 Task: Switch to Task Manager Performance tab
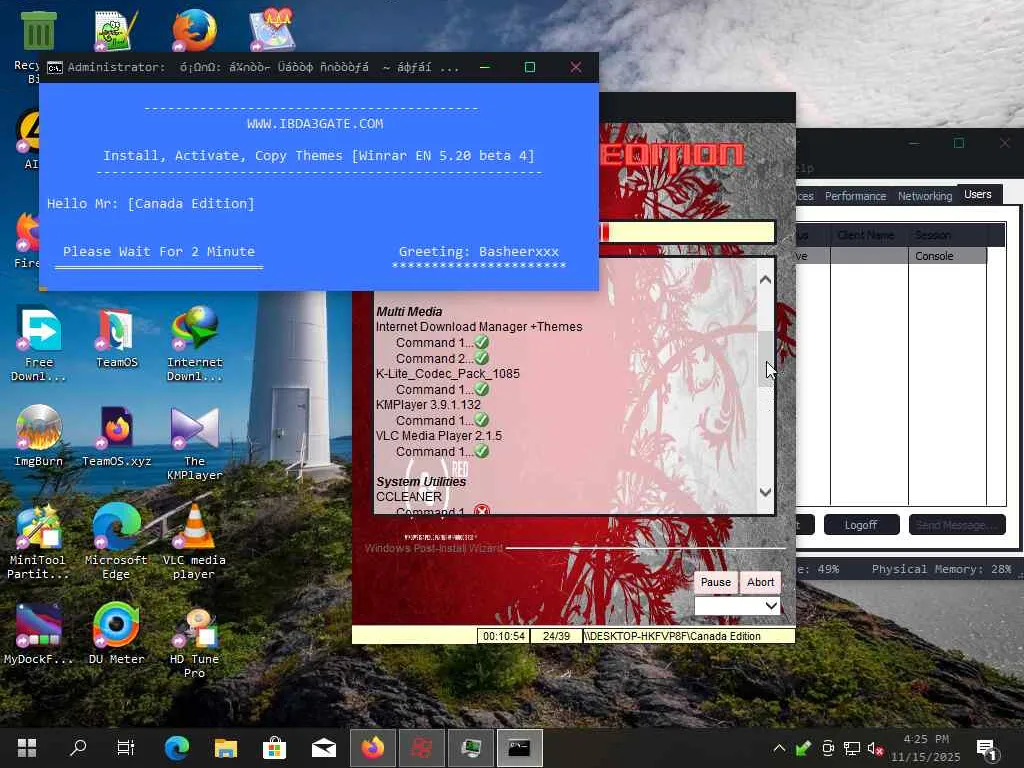856,196
